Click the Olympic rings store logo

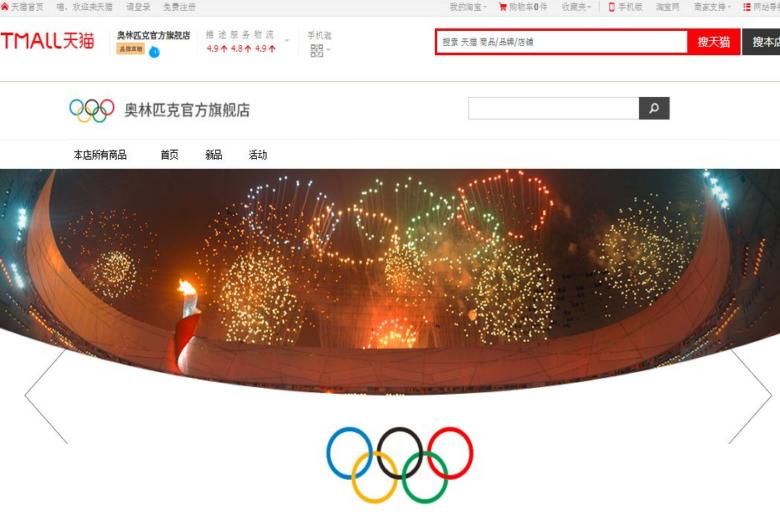click(92, 110)
